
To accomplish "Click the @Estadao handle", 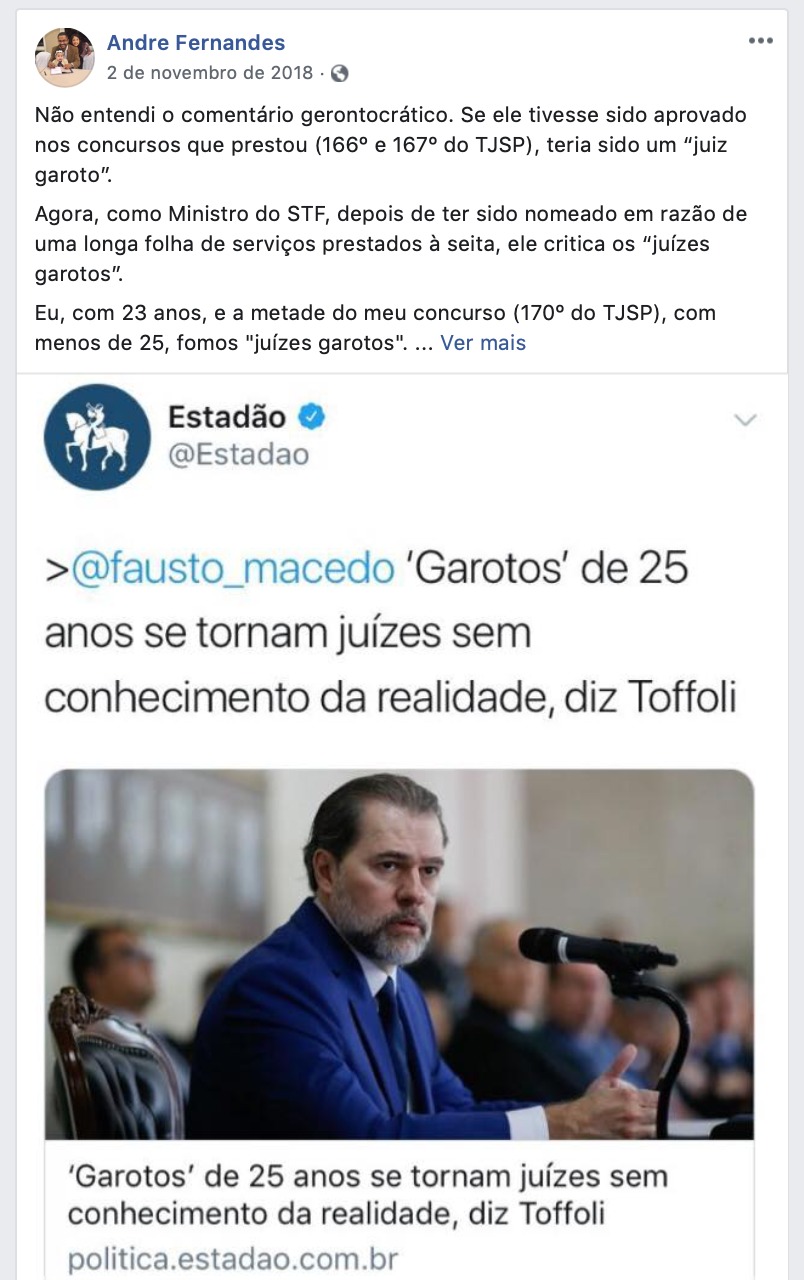I will 238,456.
